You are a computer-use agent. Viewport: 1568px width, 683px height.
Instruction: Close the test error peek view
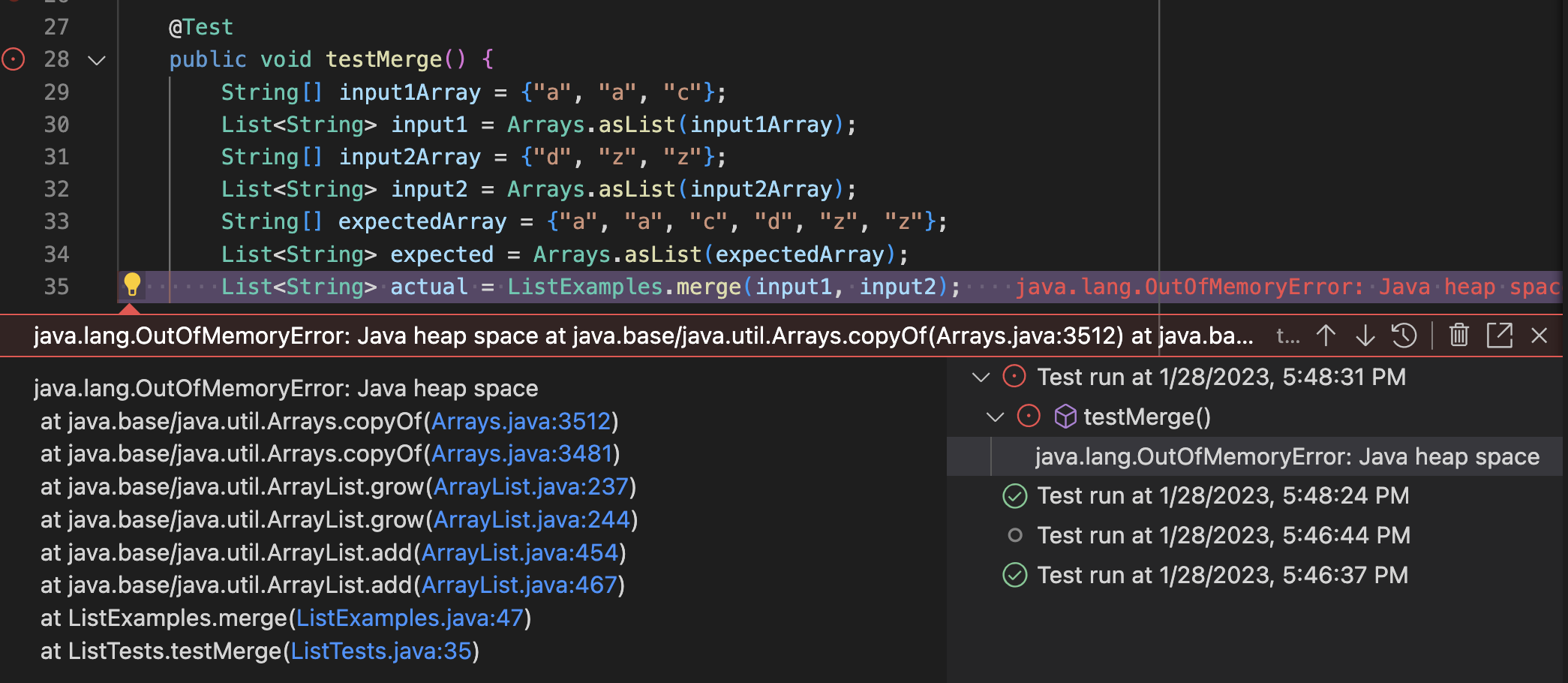pyautogui.click(x=1539, y=335)
